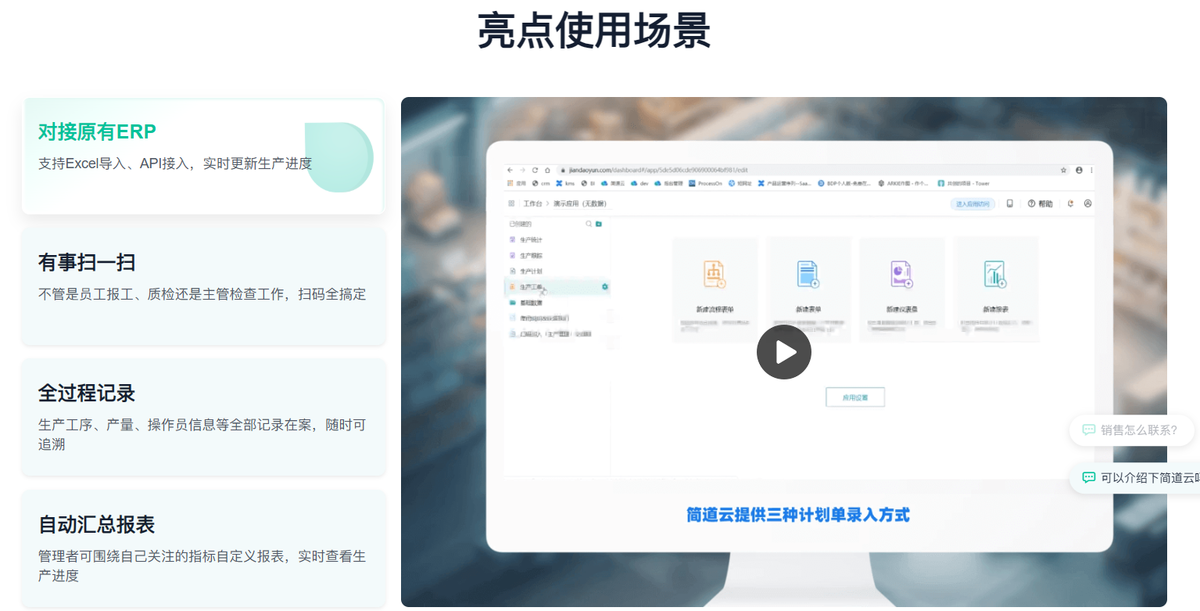The height and width of the screenshot is (611, 1200).
Task: Click the sidebar search icon in the video preview
Action: coord(589,224)
